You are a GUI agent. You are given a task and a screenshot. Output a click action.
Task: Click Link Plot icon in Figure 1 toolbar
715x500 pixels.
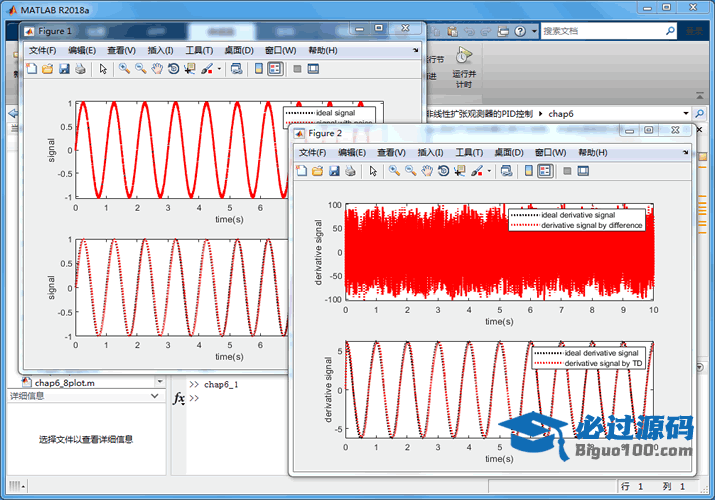236,69
